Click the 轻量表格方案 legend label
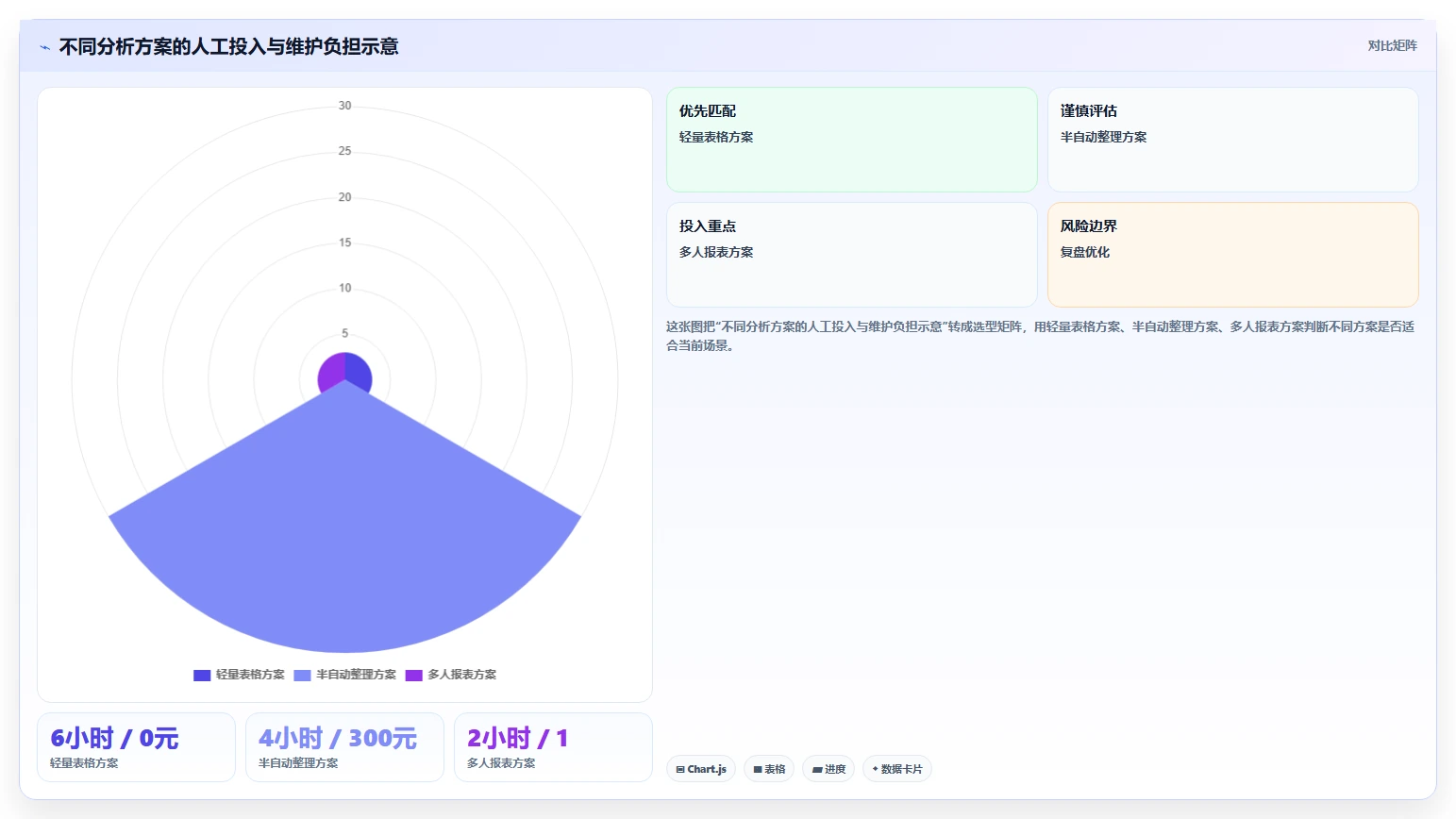This screenshot has height=819, width=1456. pyautogui.click(x=250, y=675)
